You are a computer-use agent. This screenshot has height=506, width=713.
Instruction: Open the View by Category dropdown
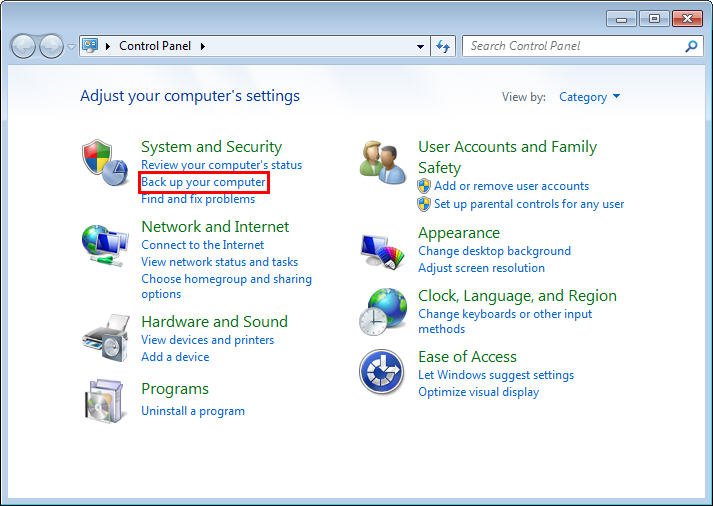pos(589,97)
